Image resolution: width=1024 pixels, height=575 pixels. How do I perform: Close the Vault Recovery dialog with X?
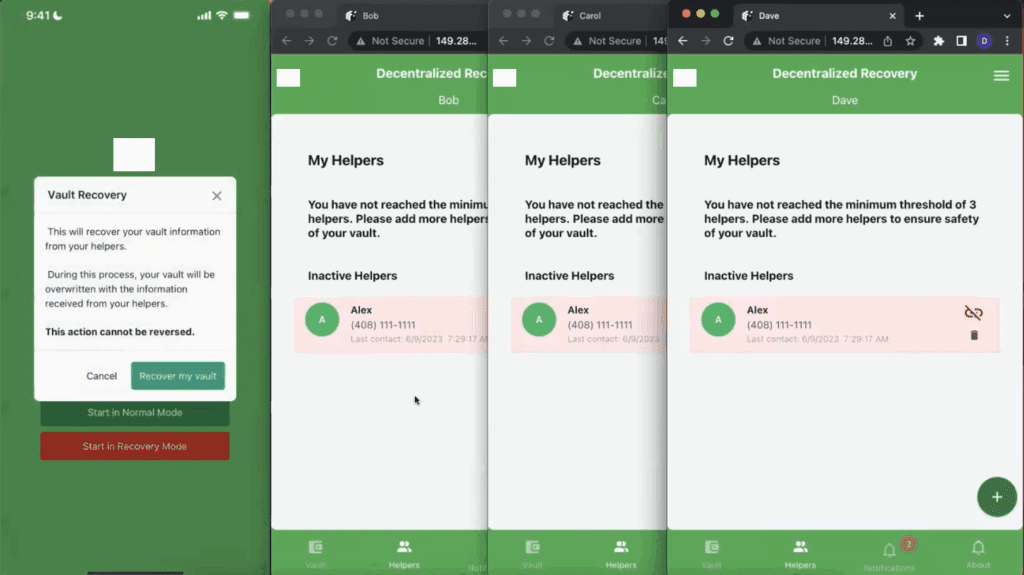[217, 196]
